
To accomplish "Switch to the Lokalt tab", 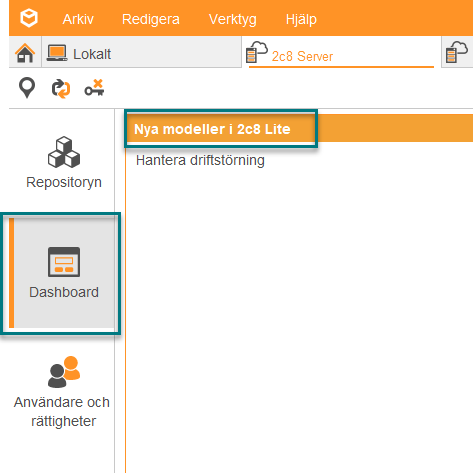I will 141,52.
